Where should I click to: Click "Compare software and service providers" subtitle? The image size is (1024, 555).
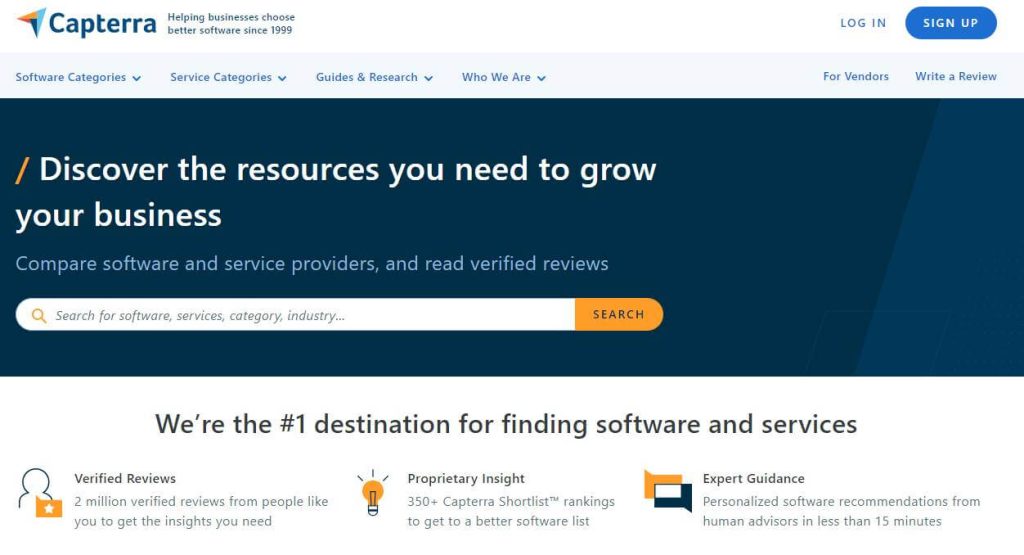point(312,264)
